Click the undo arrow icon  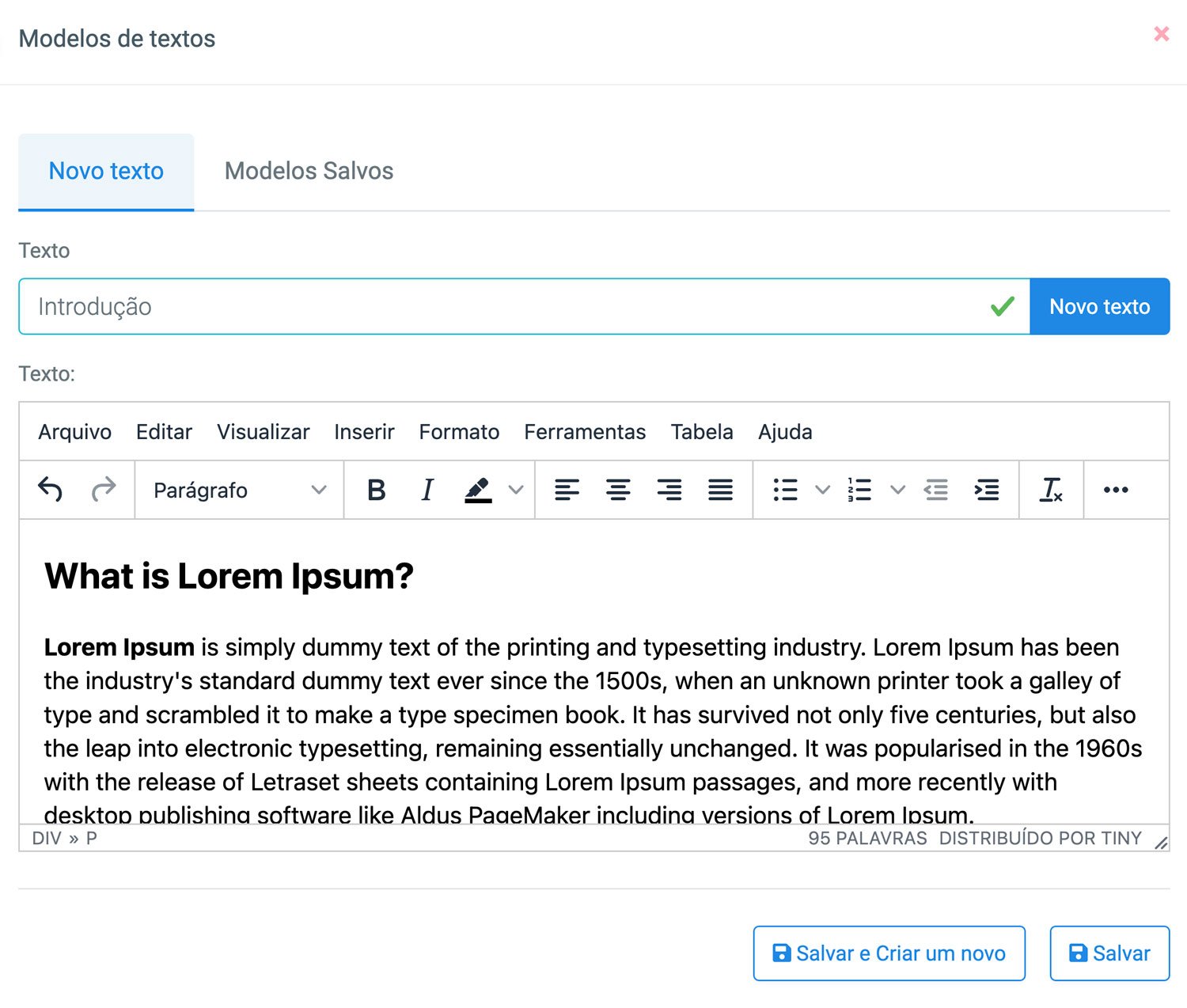click(x=51, y=490)
